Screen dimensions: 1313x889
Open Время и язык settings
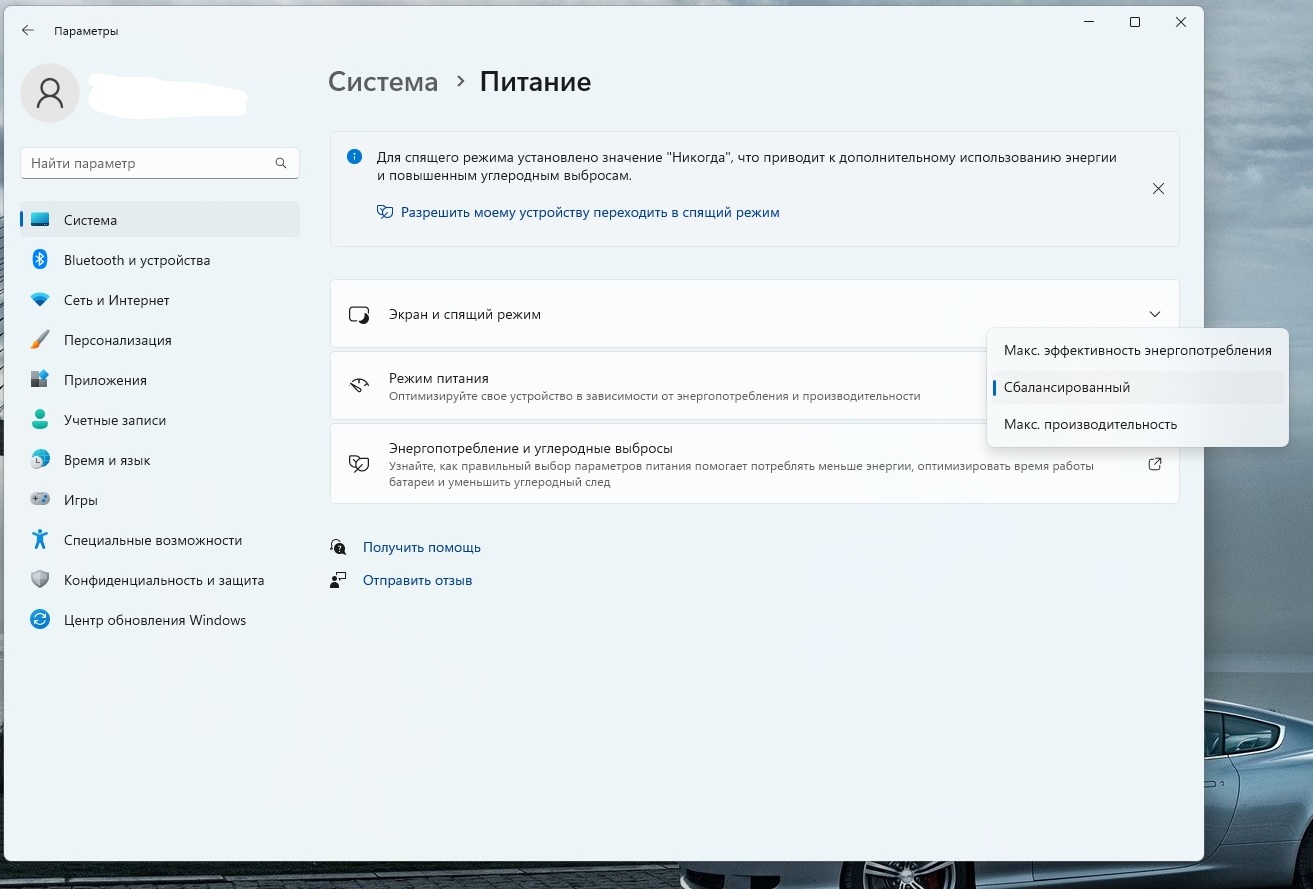[x=160, y=460]
